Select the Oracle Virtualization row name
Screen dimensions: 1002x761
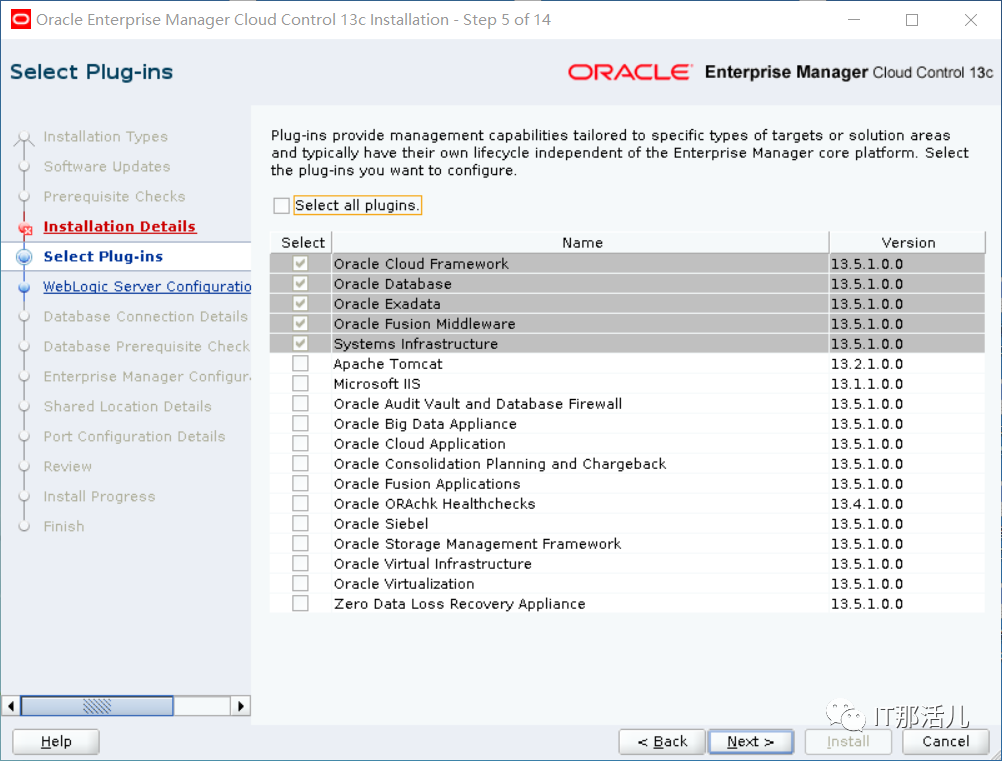point(404,584)
